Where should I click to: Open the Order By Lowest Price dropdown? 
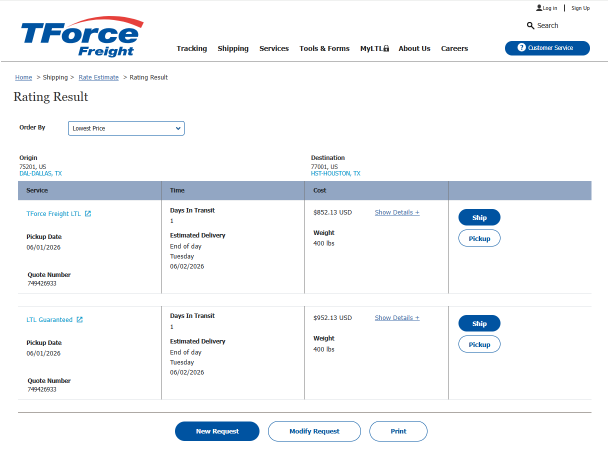click(x=126, y=128)
